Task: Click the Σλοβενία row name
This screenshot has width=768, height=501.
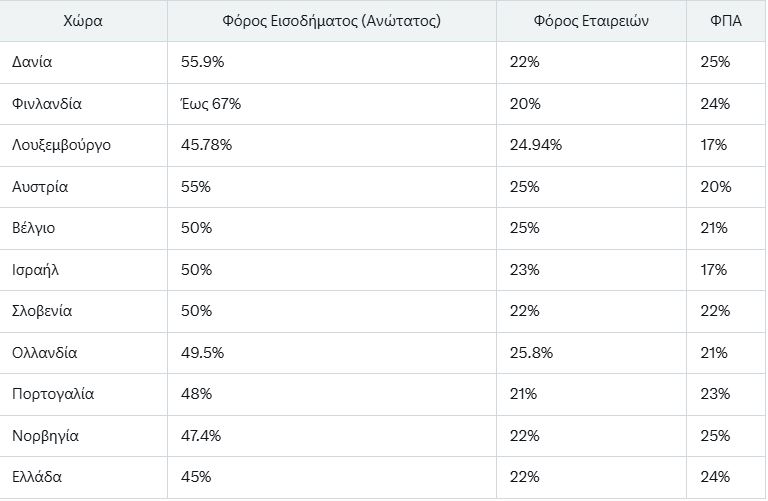Action: pos(42,311)
